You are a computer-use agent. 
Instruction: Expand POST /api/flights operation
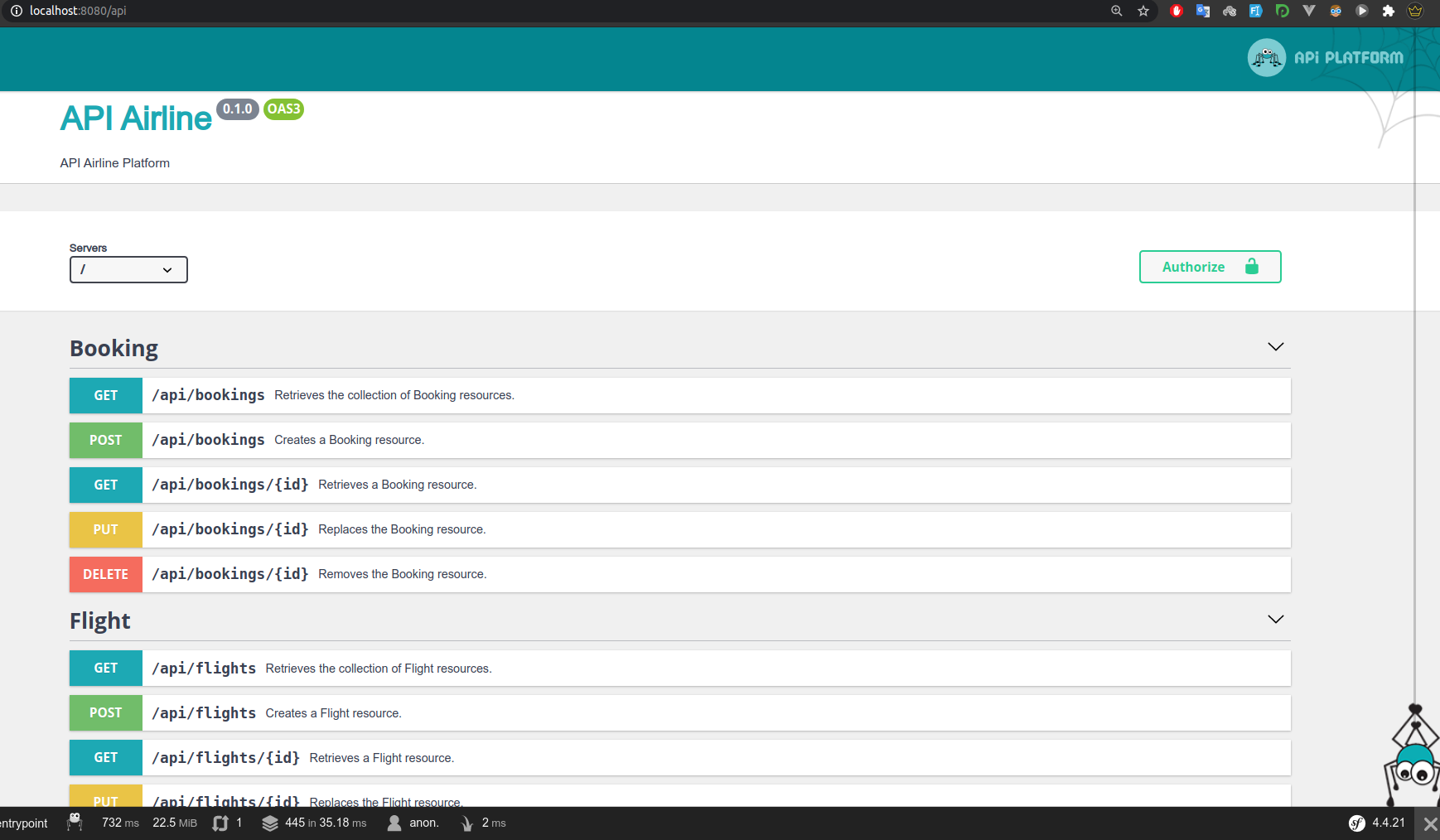[x=680, y=712]
